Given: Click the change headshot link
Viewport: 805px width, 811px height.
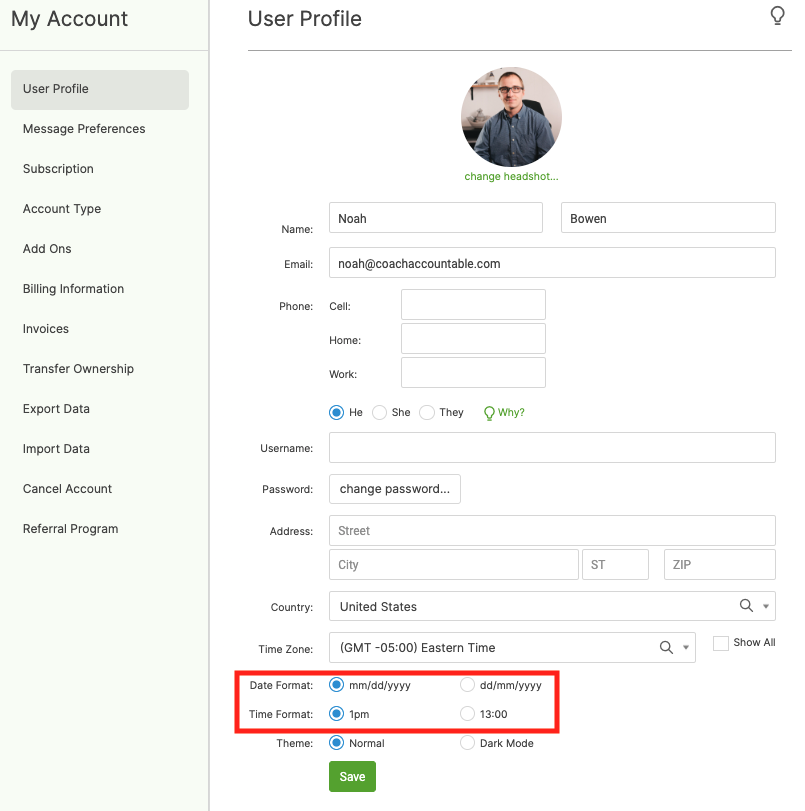Looking at the screenshot, I should tap(511, 177).
